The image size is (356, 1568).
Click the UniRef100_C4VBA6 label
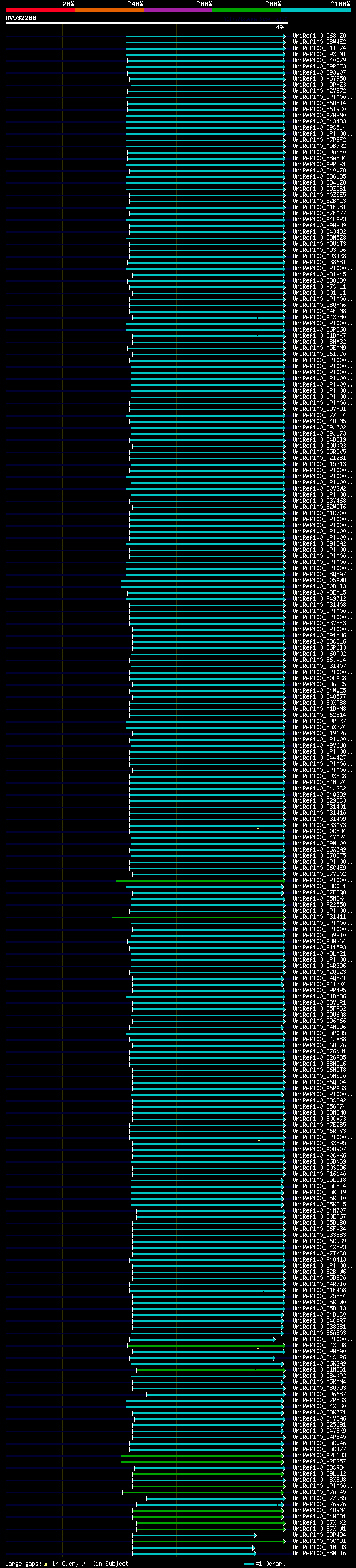(x=319, y=1418)
